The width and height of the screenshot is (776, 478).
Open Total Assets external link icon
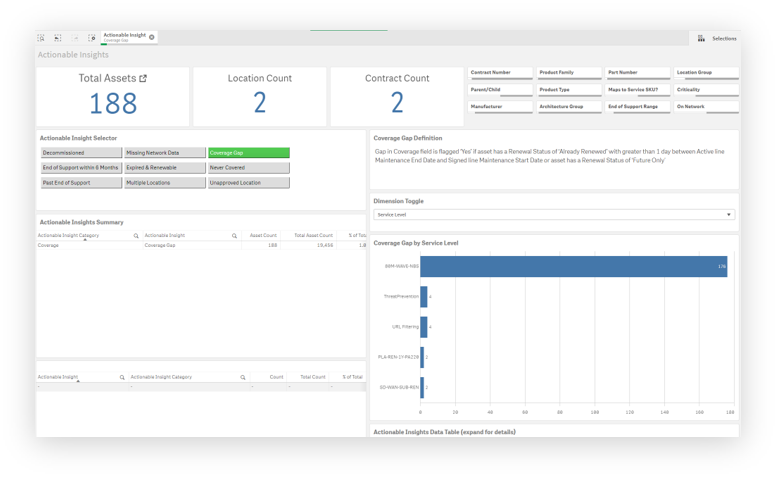click(x=143, y=78)
